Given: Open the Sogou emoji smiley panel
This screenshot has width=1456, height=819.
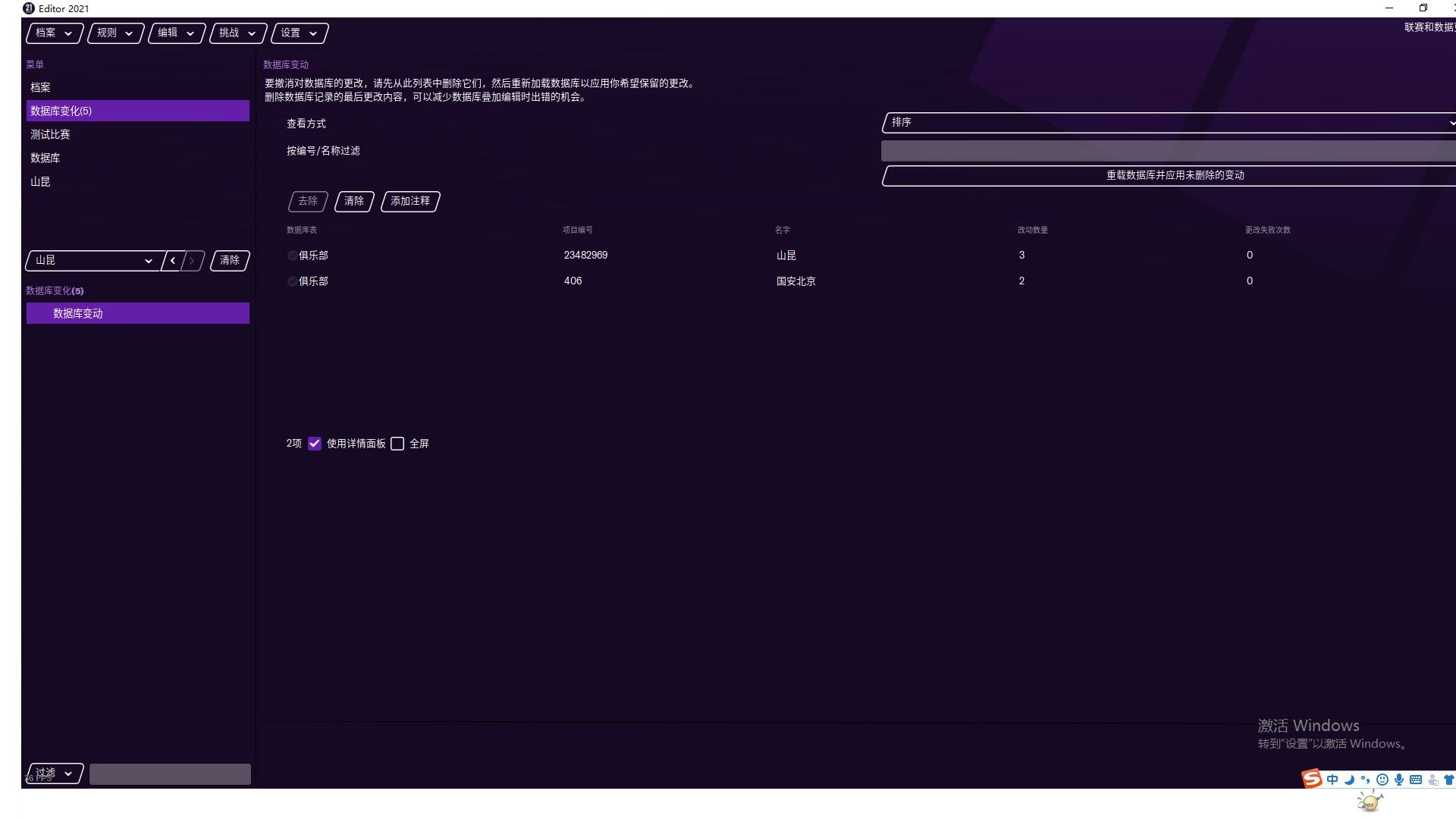Looking at the screenshot, I should pyautogui.click(x=1382, y=780).
